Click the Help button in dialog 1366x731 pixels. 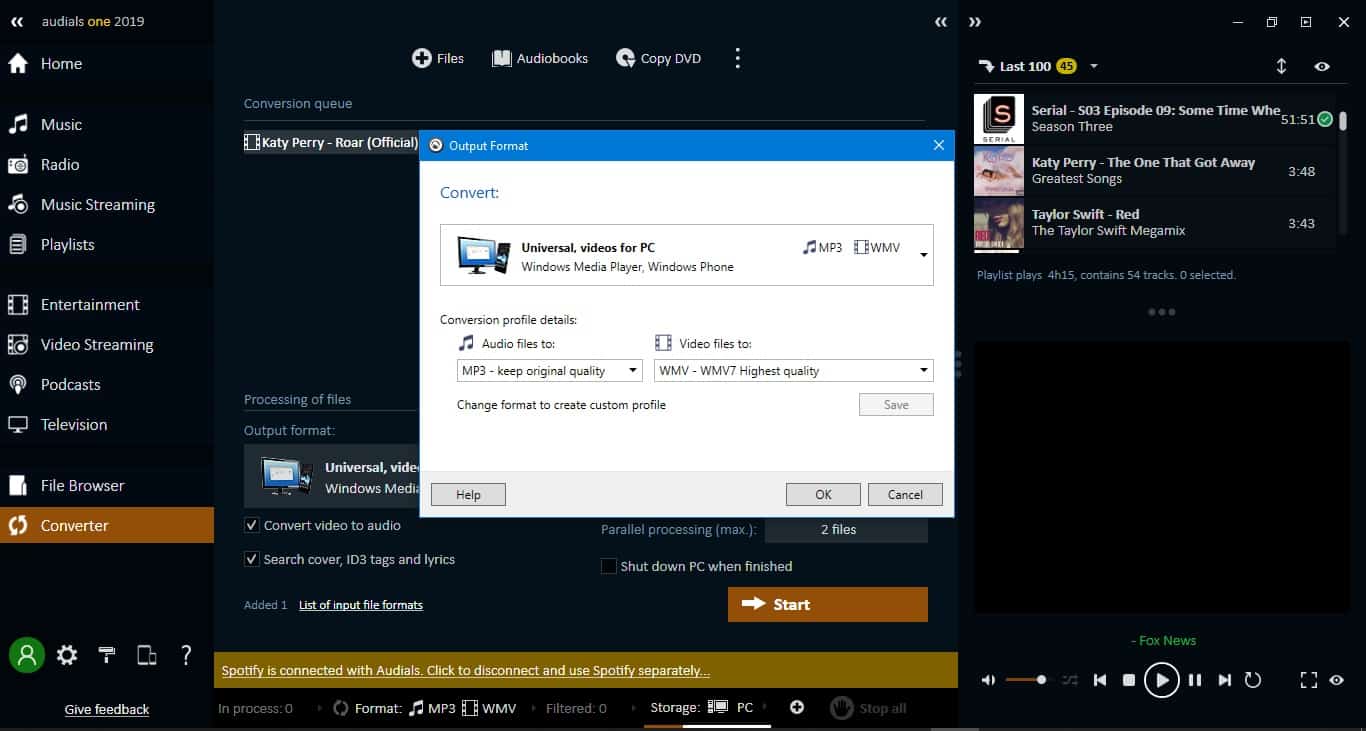(468, 495)
